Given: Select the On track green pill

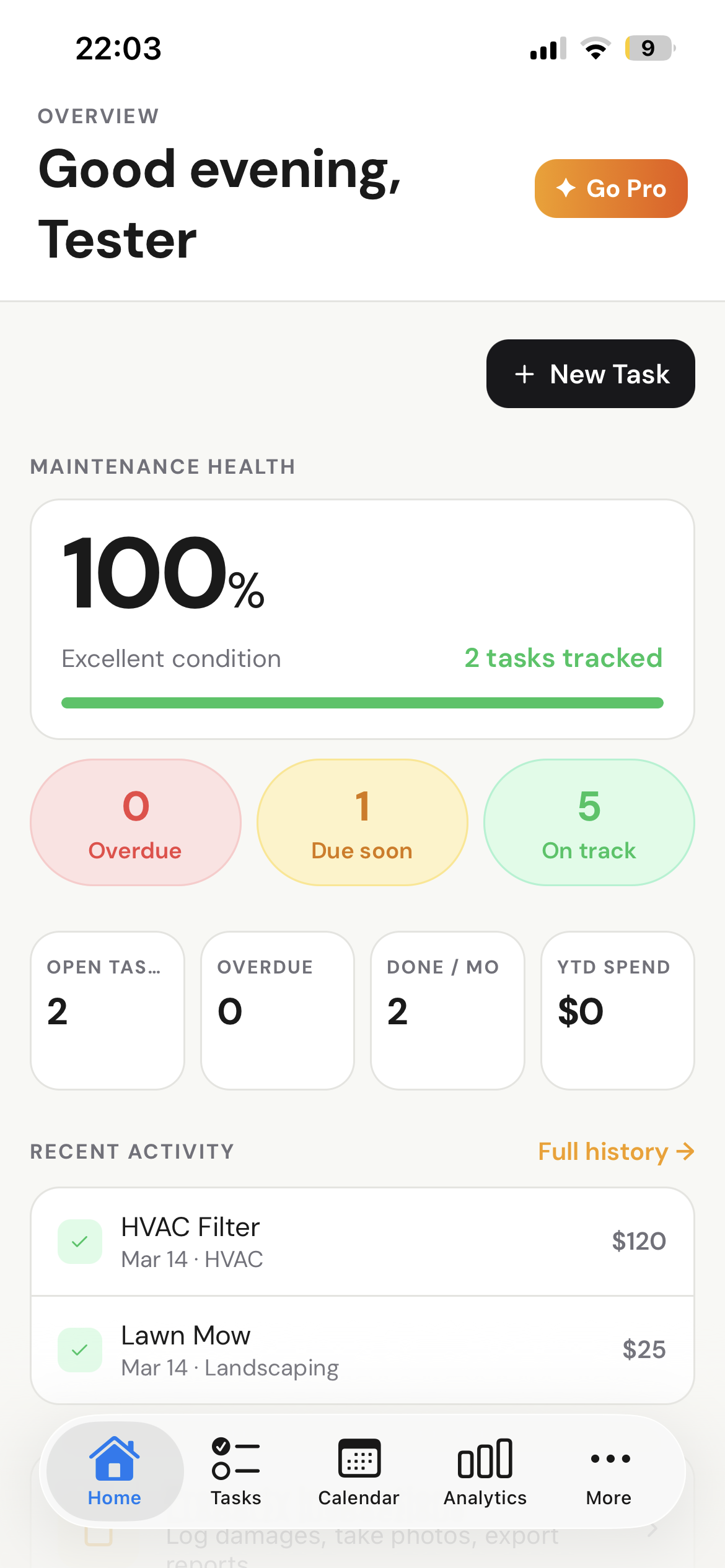Looking at the screenshot, I should pos(589,822).
